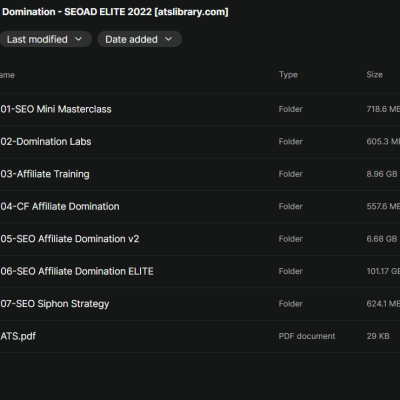The width and height of the screenshot is (400, 400).
Task: Click Folder type in 01-SEO Mini Masterclass row
Action: pos(291,109)
